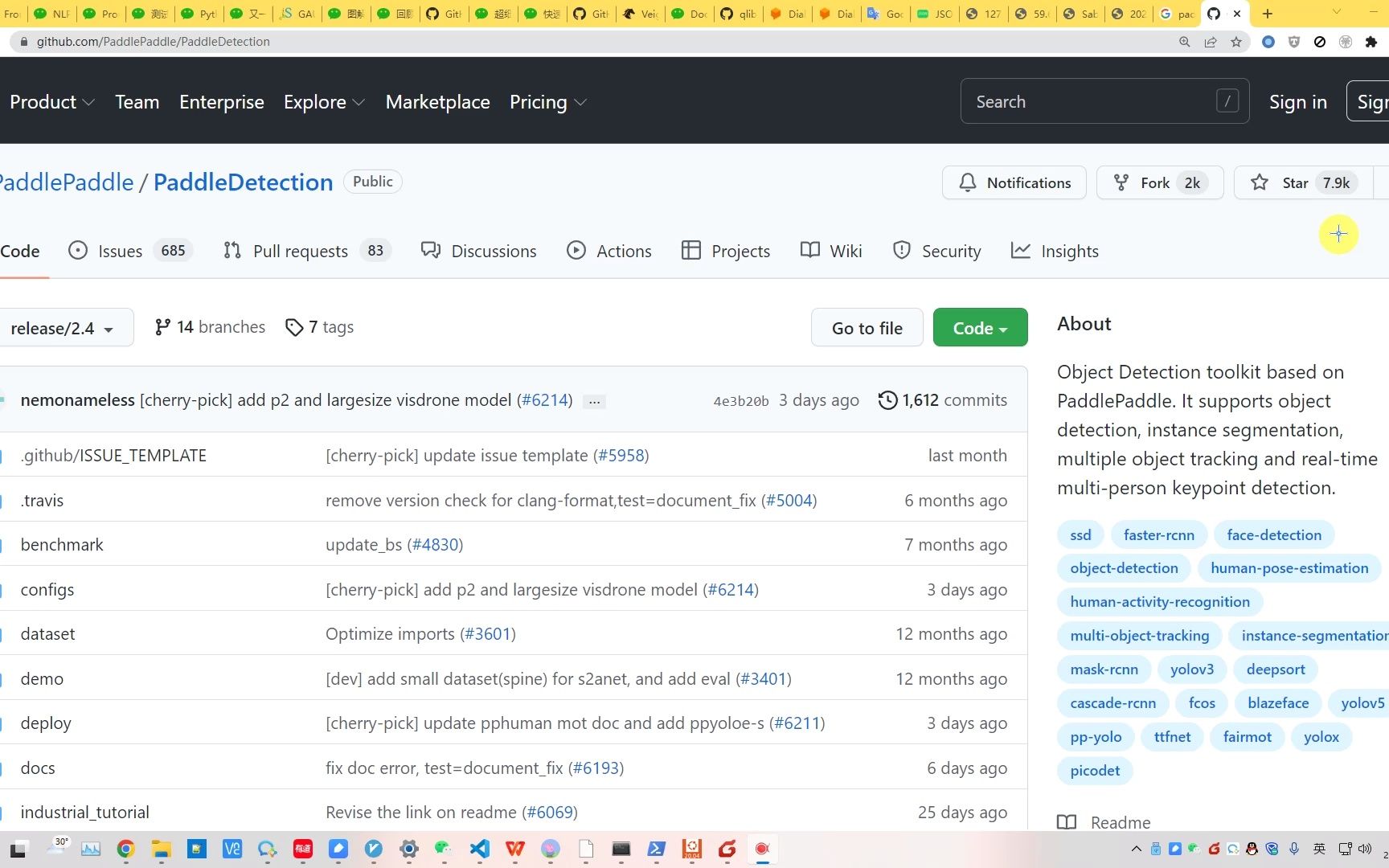The width and height of the screenshot is (1389, 868).
Task: Open the nemonameless author link
Action: click(x=78, y=400)
